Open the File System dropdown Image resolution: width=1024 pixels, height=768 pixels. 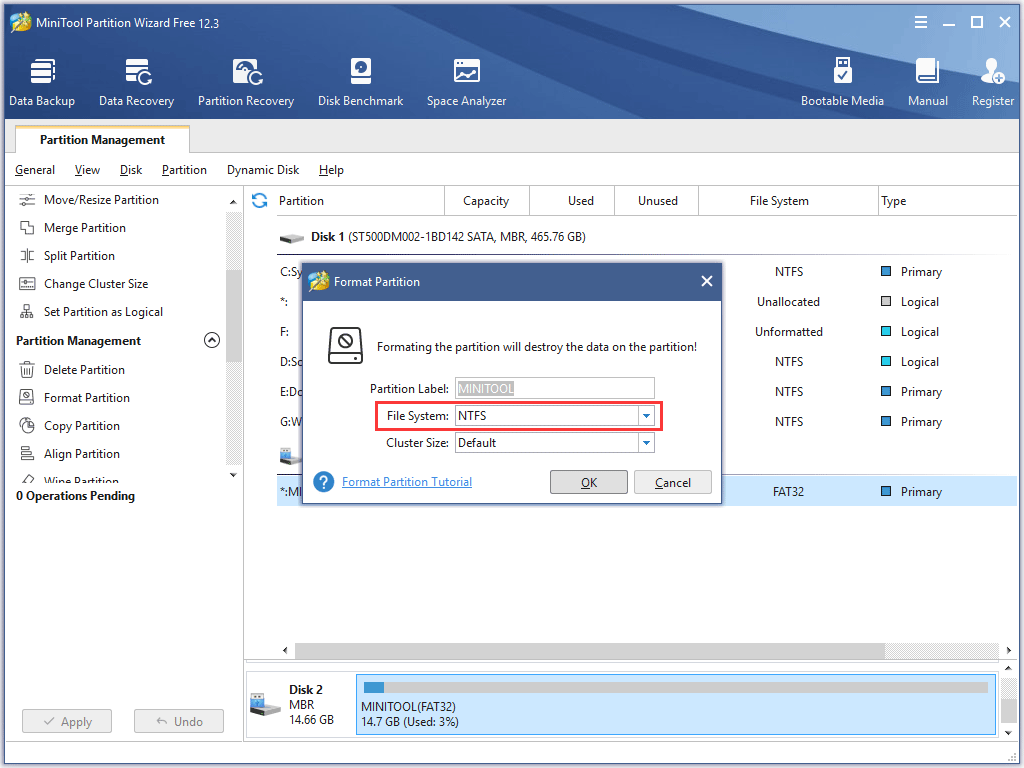(x=646, y=416)
